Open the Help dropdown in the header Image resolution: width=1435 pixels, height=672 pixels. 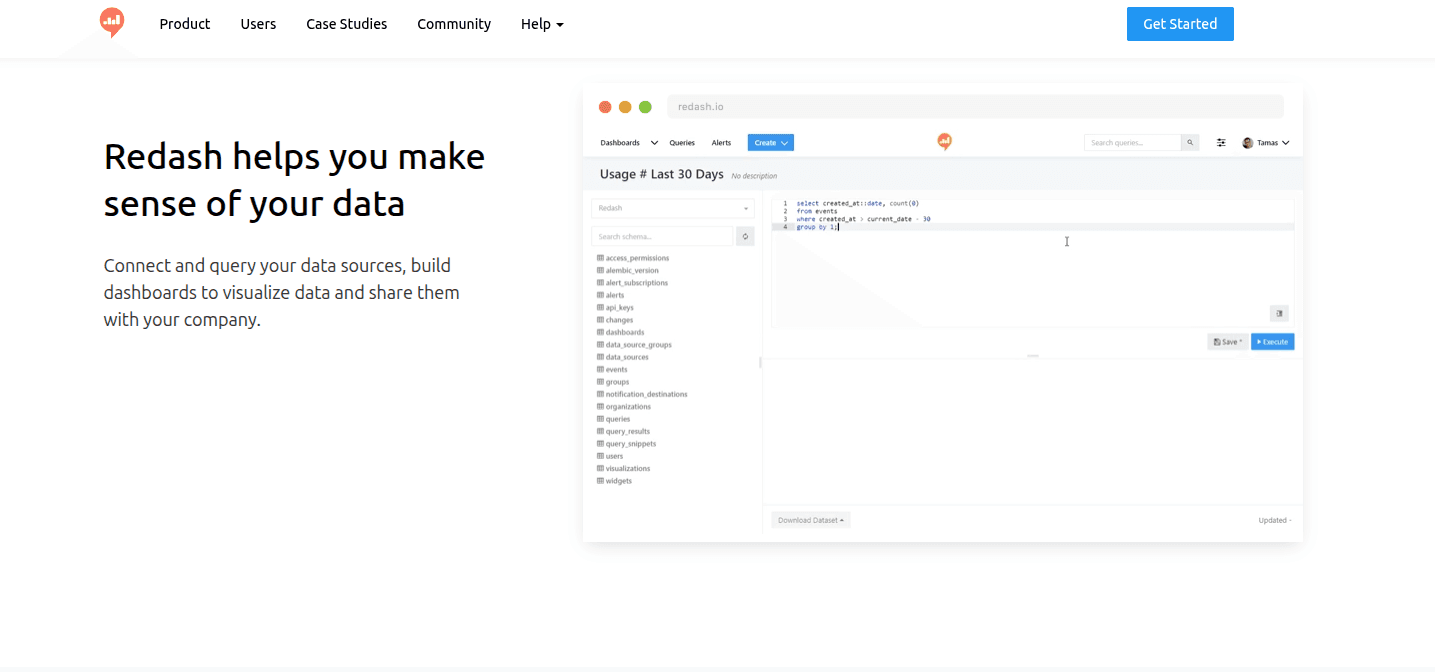(542, 24)
